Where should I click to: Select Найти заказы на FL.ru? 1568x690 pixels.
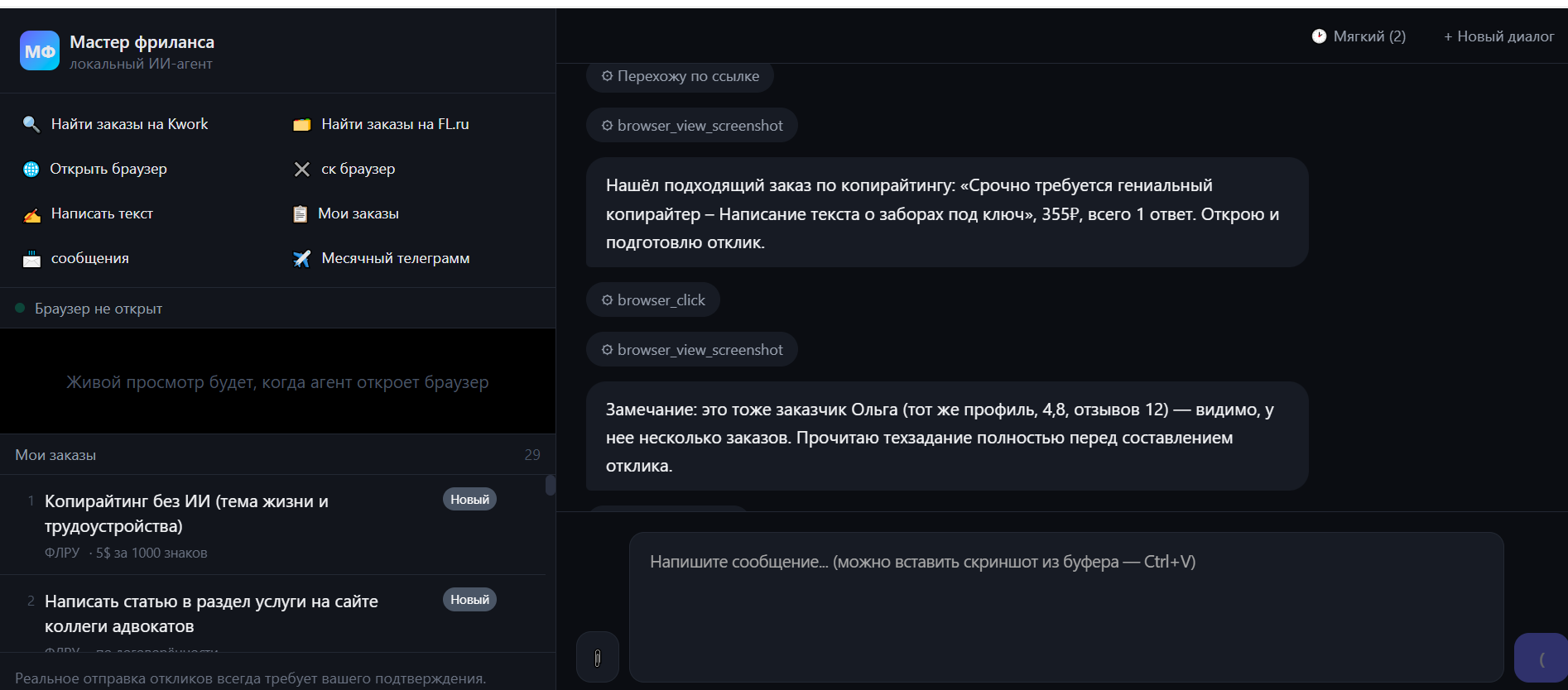pyautogui.click(x=382, y=124)
